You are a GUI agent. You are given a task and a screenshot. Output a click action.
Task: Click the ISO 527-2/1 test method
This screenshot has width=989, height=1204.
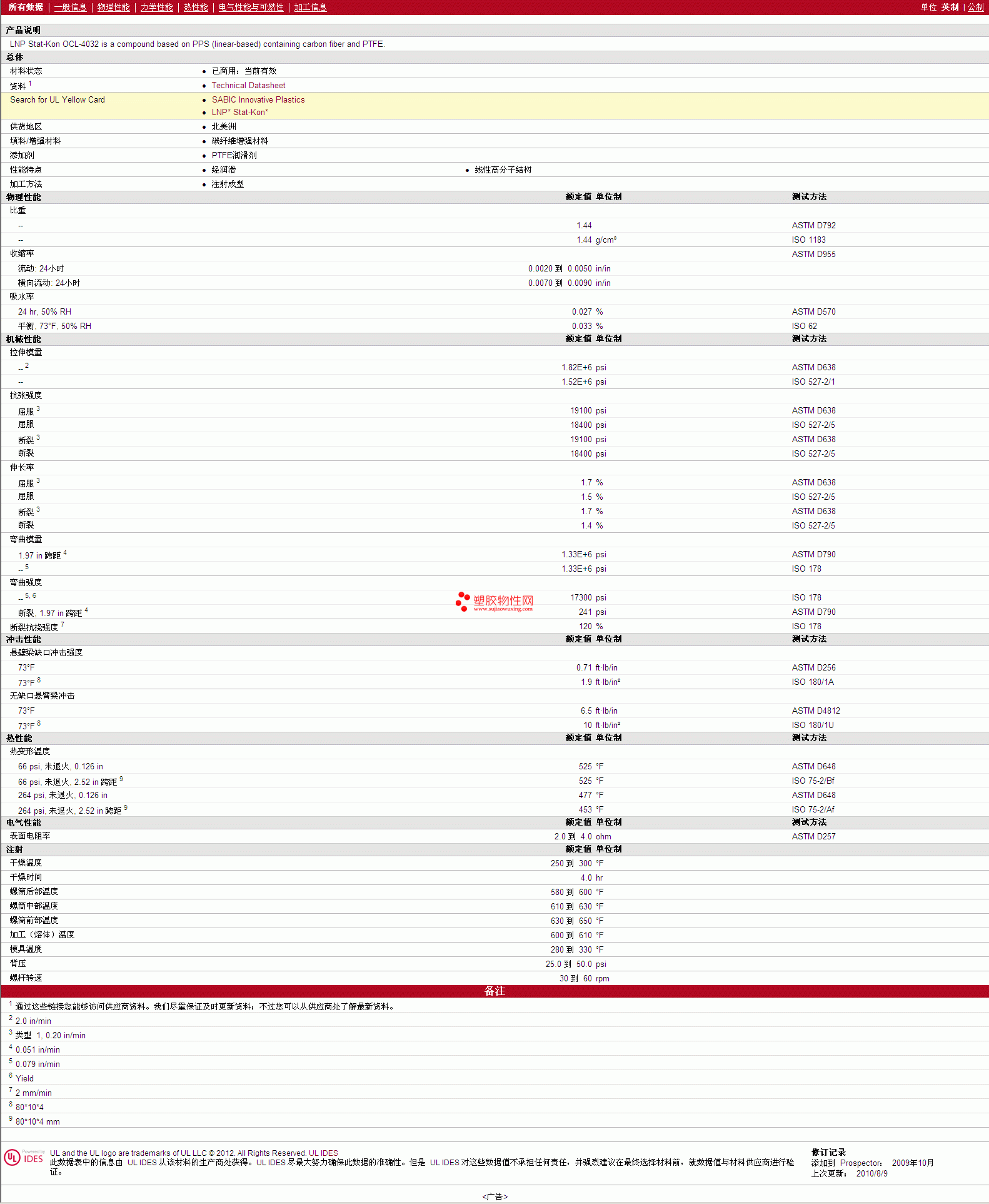[813, 382]
